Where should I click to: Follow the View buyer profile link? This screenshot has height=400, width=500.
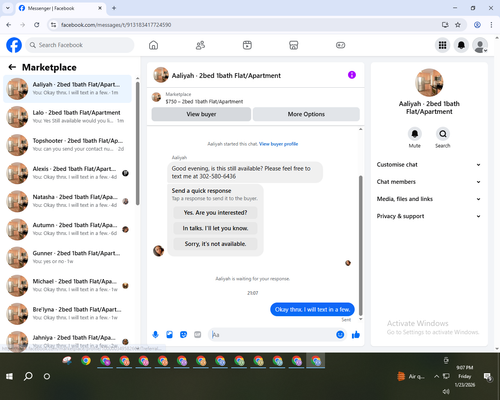[x=278, y=144]
